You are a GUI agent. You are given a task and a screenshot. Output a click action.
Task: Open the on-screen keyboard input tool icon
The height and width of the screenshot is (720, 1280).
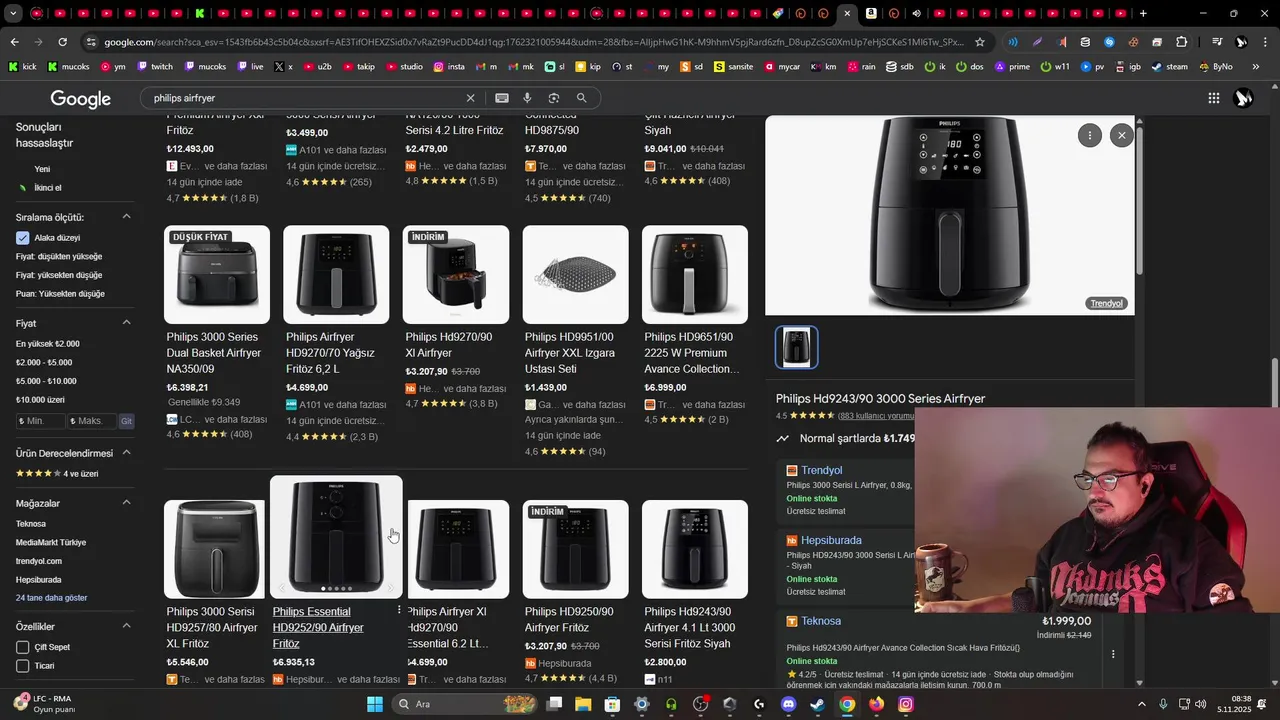(x=502, y=98)
